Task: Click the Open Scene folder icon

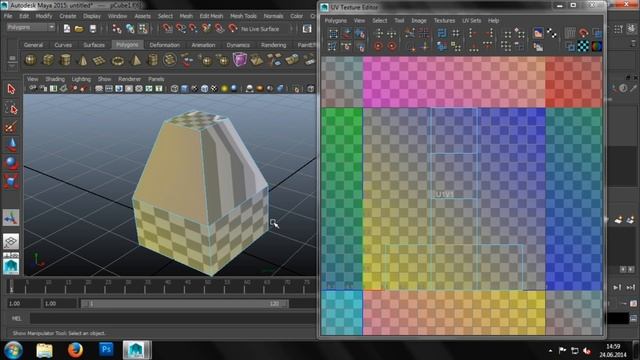Action: [x=79, y=28]
